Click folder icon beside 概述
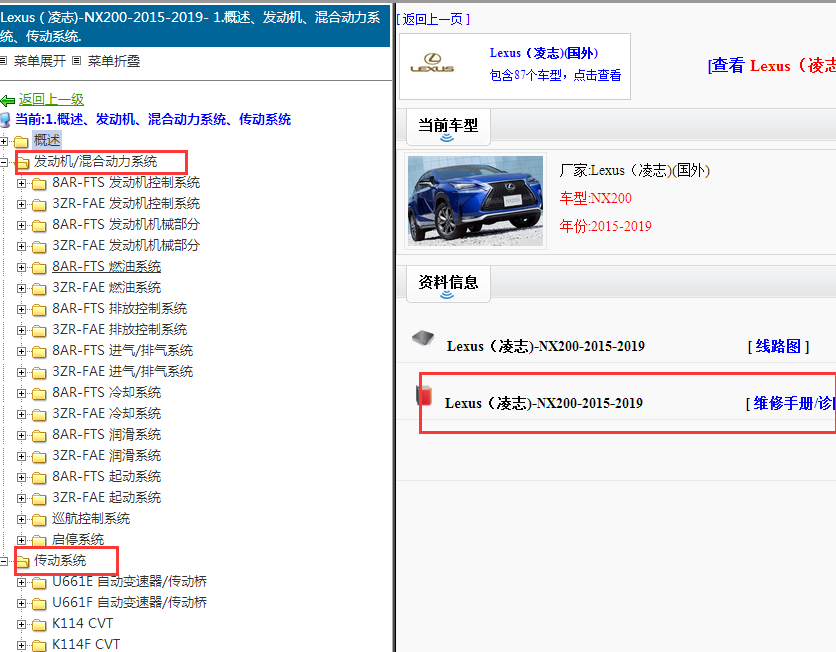Image resolution: width=836 pixels, height=652 pixels. tap(21, 141)
